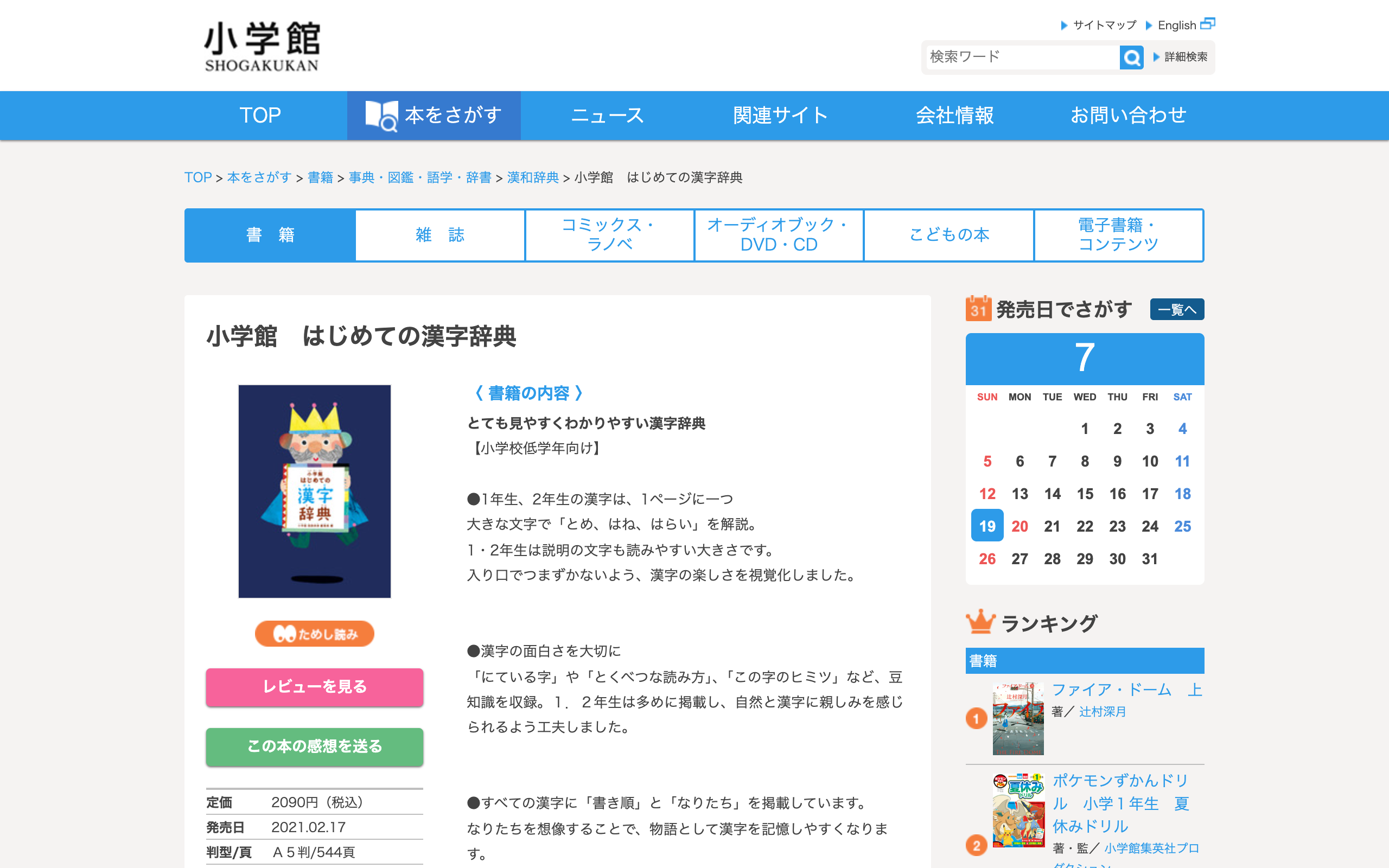Click the English external-window icon

[x=1208, y=24]
